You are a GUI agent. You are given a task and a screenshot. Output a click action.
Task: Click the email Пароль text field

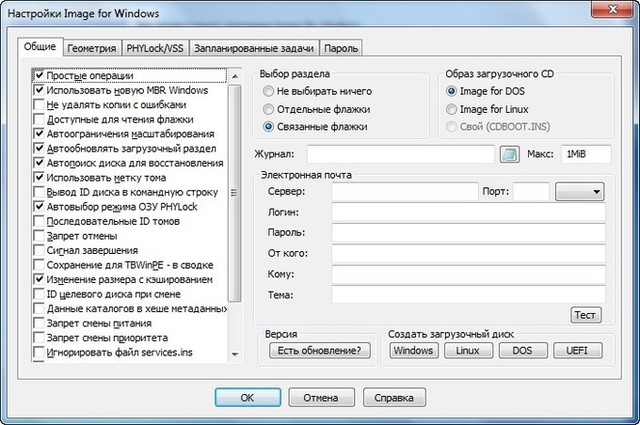pos(469,233)
